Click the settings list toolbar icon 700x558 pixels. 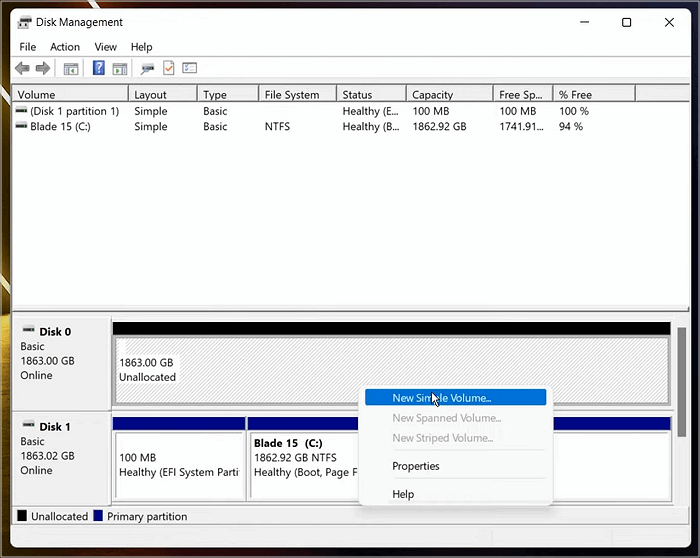189,68
